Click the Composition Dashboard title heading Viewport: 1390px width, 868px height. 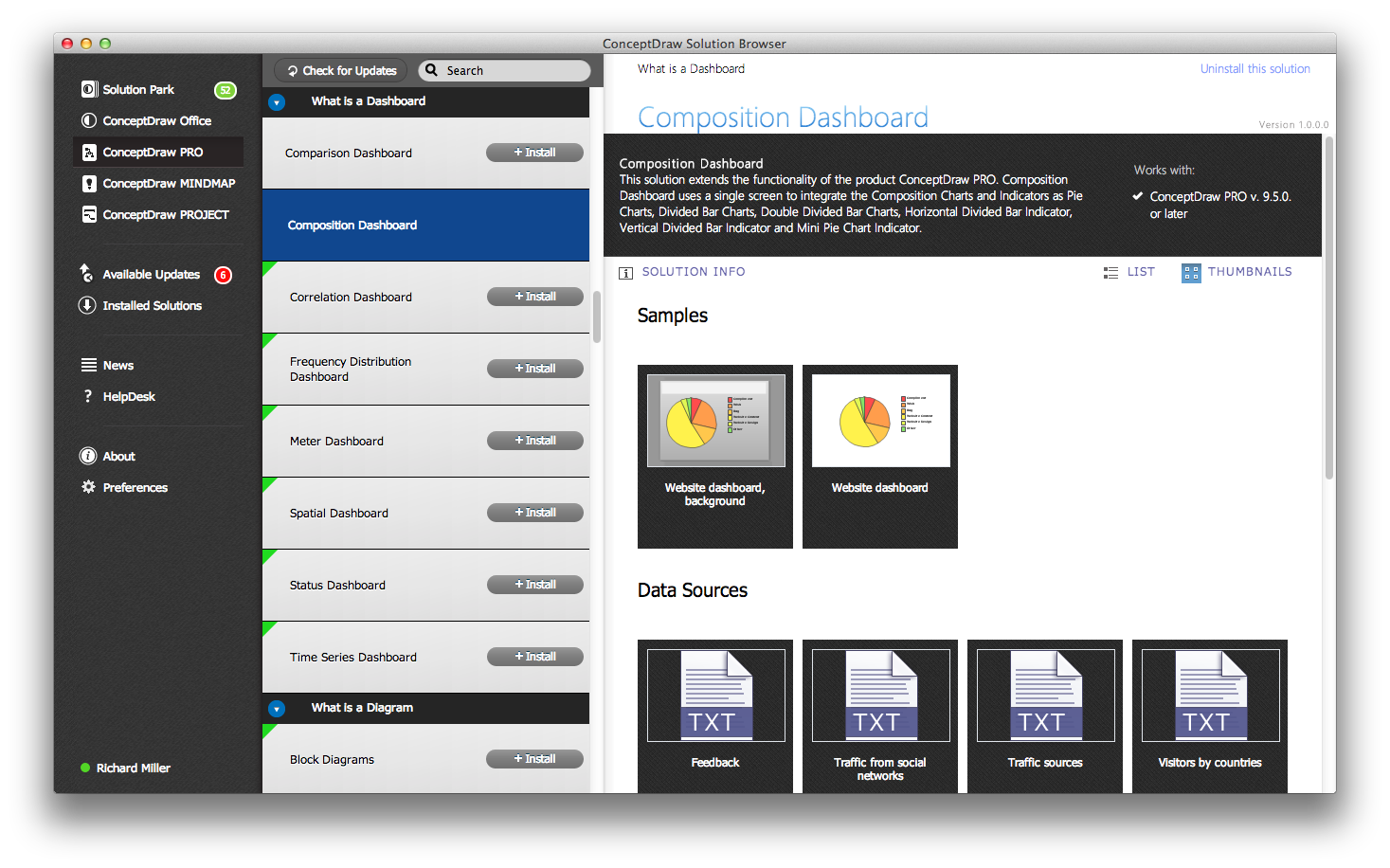[783, 118]
